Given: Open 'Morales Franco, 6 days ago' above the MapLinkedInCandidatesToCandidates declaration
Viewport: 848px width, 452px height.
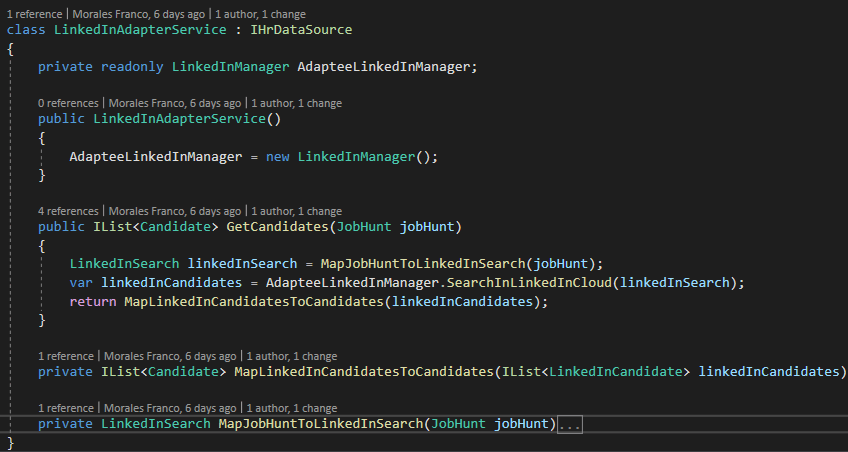Looking at the screenshot, I should (x=170, y=356).
